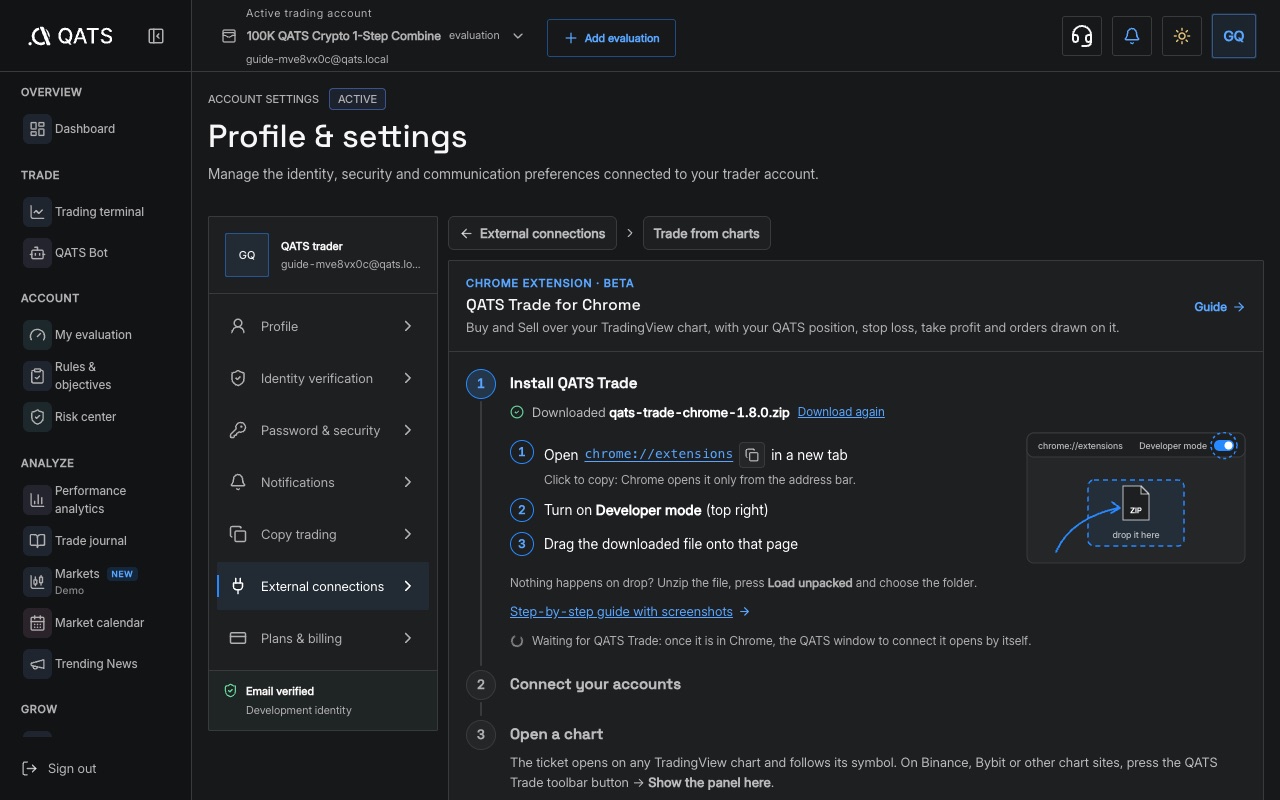Click Add evaluation button
The width and height of the screenshot is (1280, 800).
pos(611,38)
